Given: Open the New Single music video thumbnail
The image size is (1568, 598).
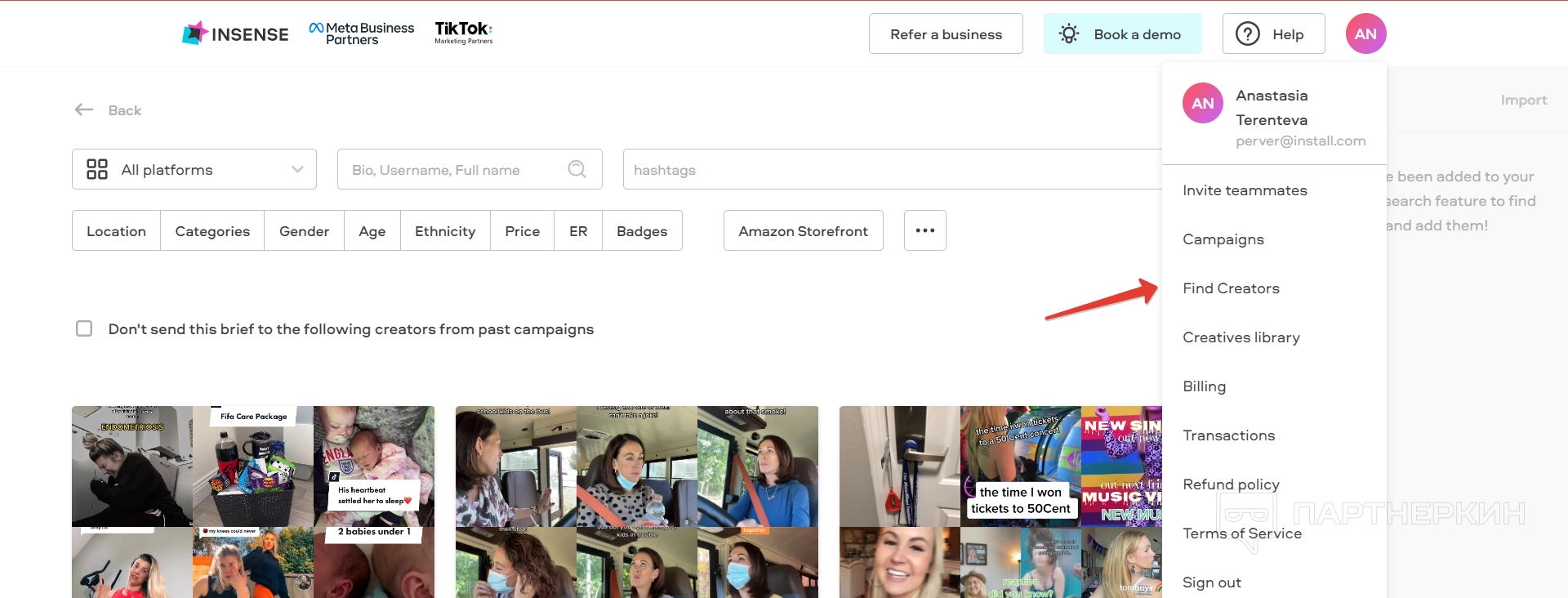Looking at the screenshot, I should click(1121, 466).
